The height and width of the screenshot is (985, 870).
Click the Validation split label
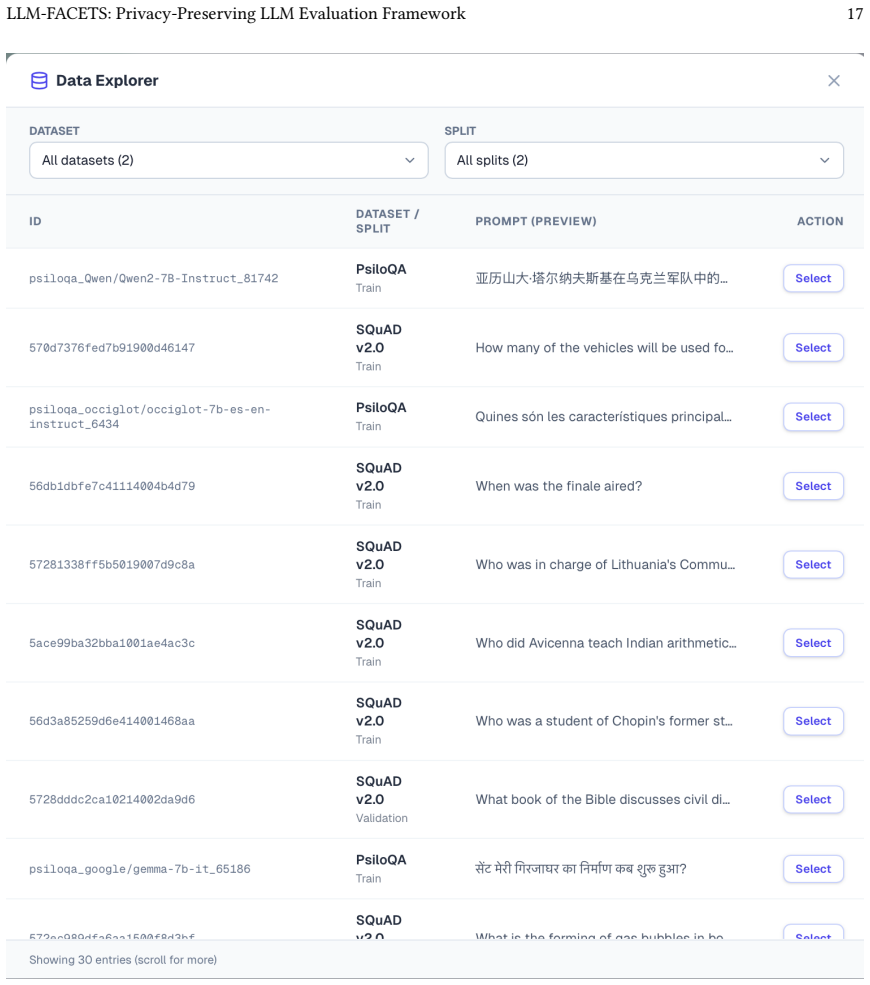tap(381, 818)
